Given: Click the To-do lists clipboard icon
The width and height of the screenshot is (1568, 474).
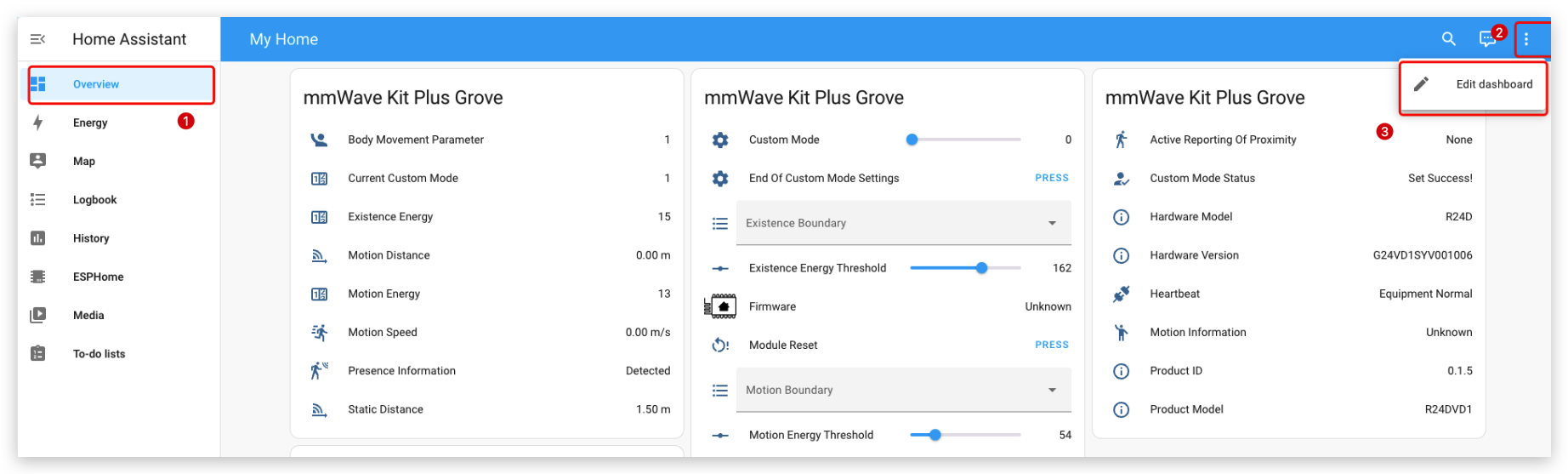Looking at the screenshot, I should [37, 353].
